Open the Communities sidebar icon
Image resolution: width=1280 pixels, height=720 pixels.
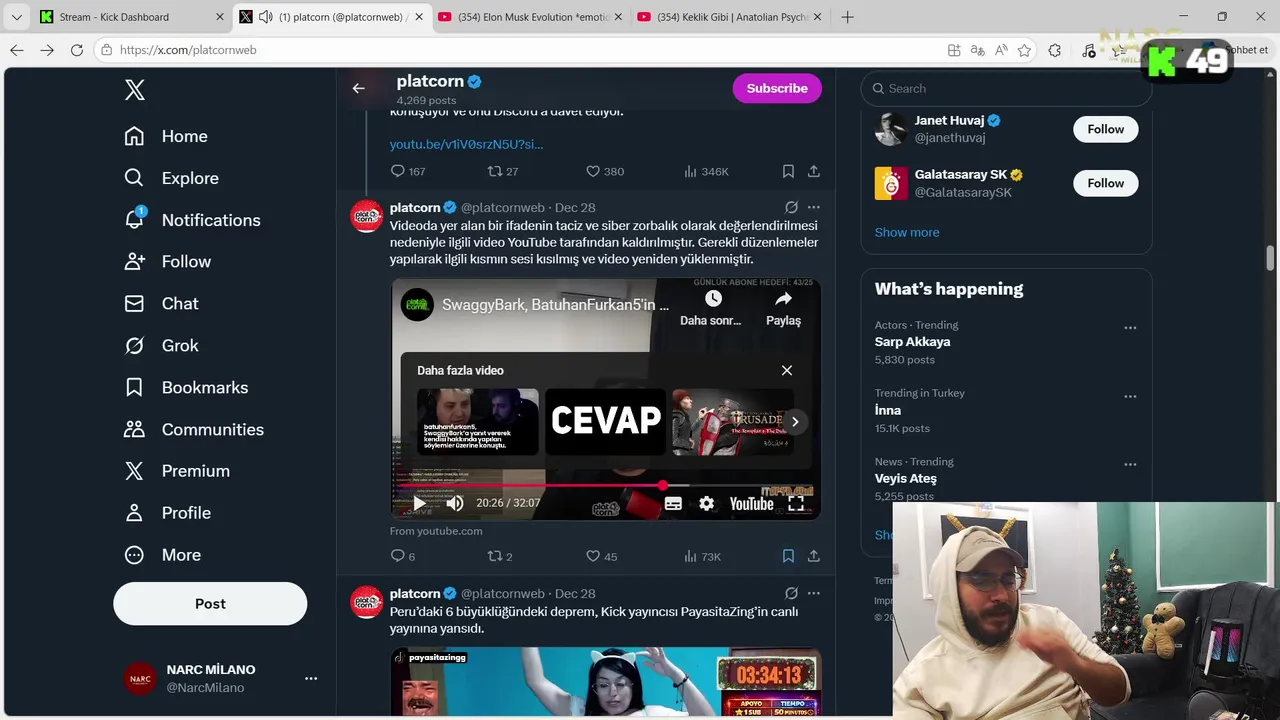coord(134,429)
